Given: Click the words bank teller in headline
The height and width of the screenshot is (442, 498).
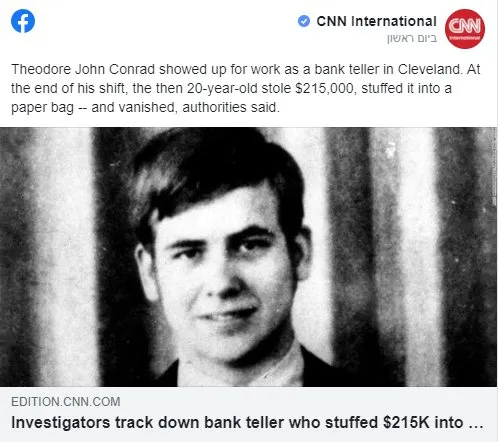Looking at the screenshot, I should click(x=244, y=423).
